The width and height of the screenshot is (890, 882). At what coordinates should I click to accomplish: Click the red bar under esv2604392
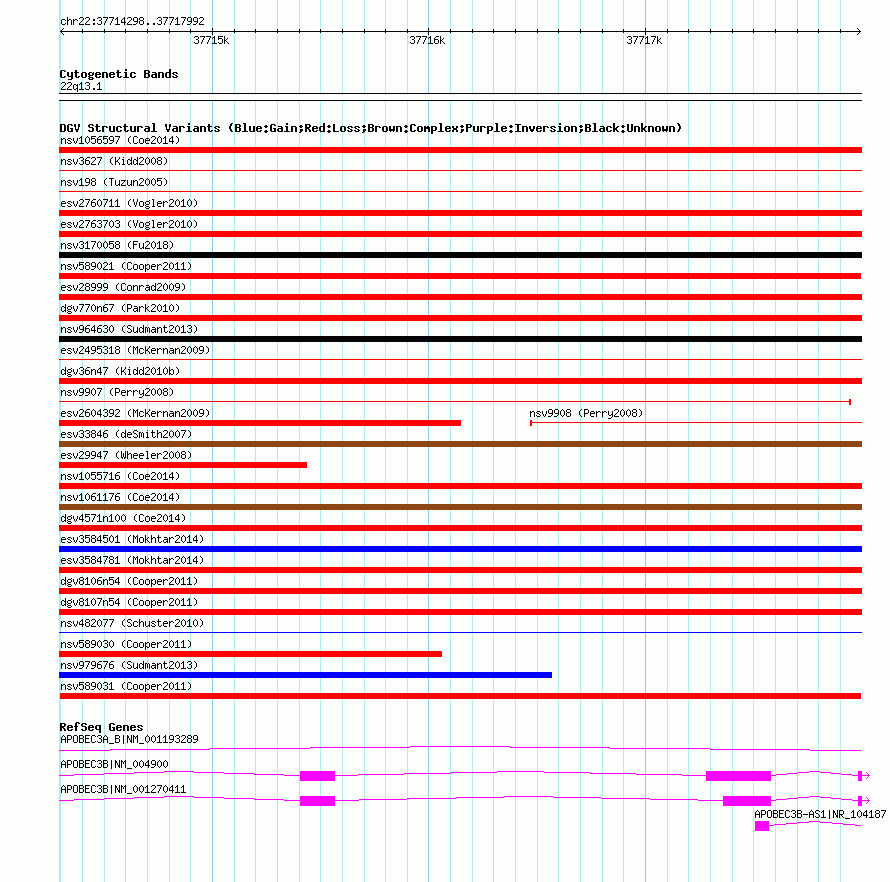coord(260,423)
